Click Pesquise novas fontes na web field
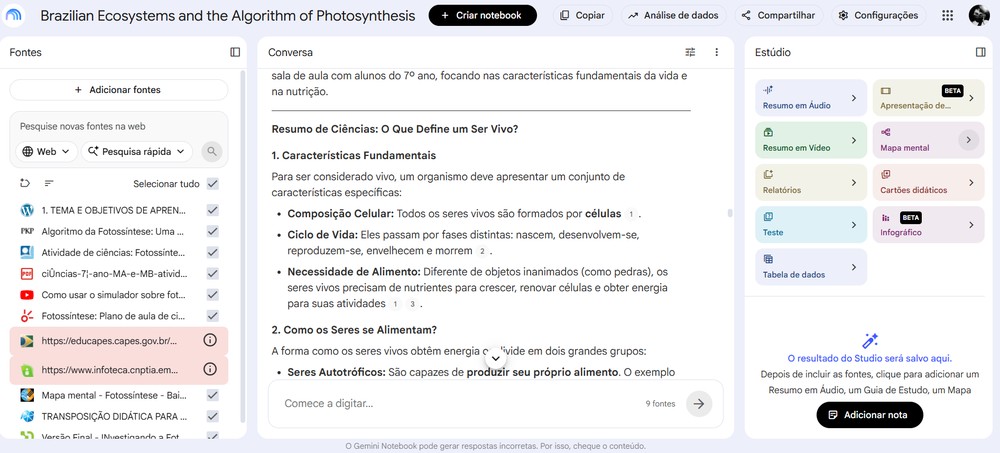 [x=119, y=126]
